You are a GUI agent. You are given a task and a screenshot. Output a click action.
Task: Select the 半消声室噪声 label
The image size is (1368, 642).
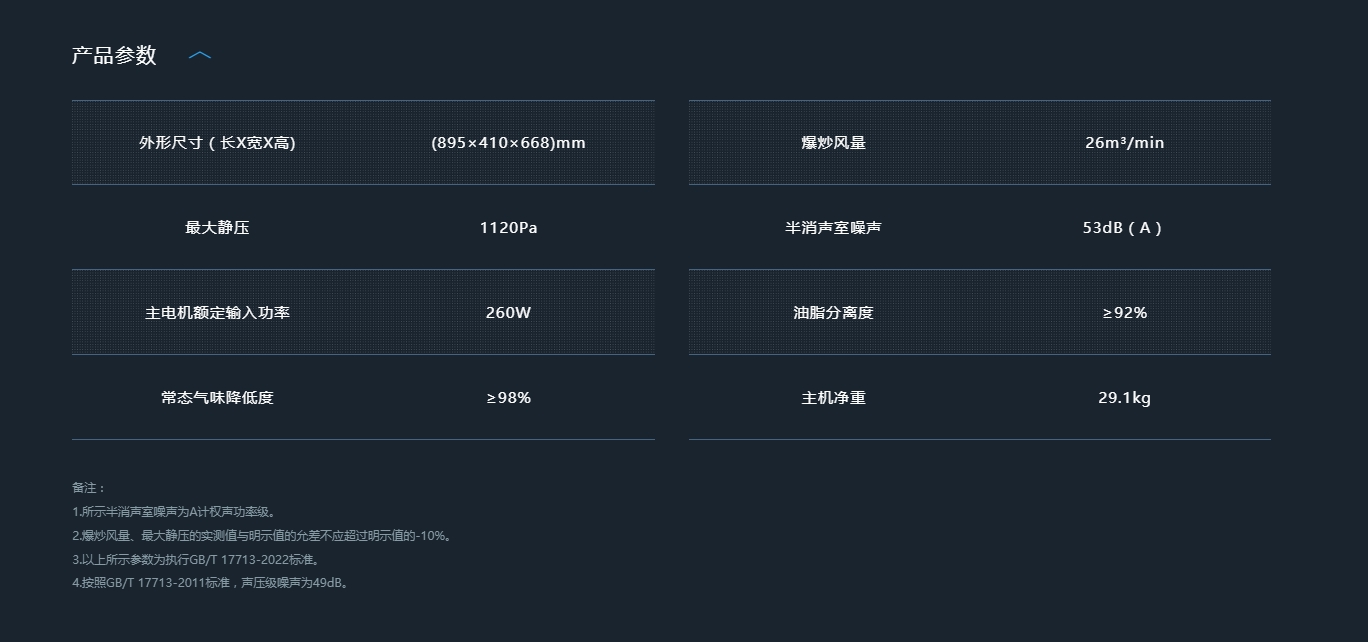click(833, 228)
